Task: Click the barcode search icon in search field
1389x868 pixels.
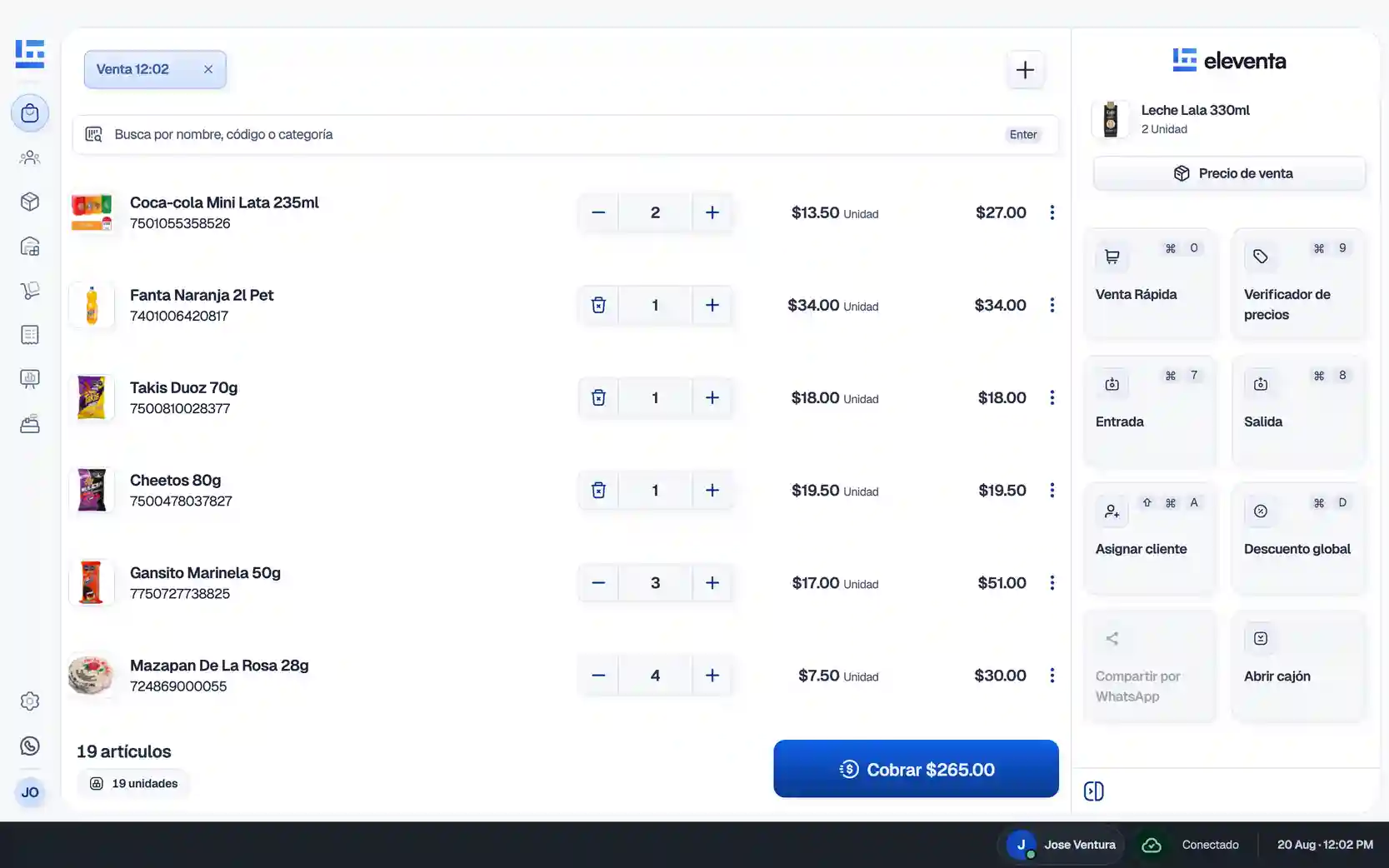Action: coord(93,134)
